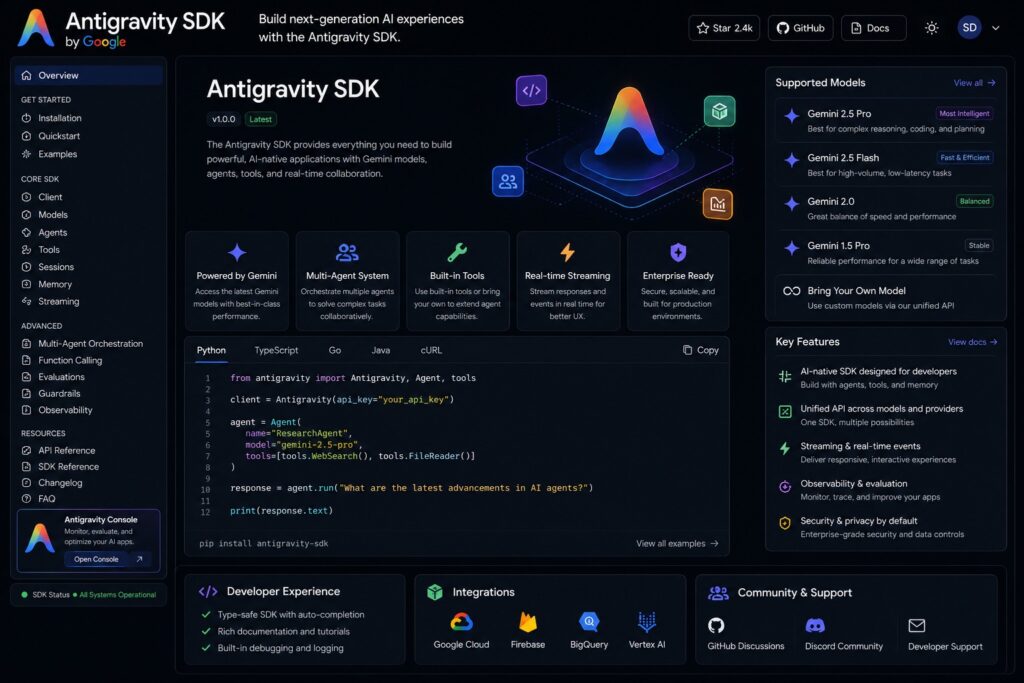The height and width of the screenshot is (683, 1024).
Task: Expand the account dropdown chevron
Action: [995, 28]
